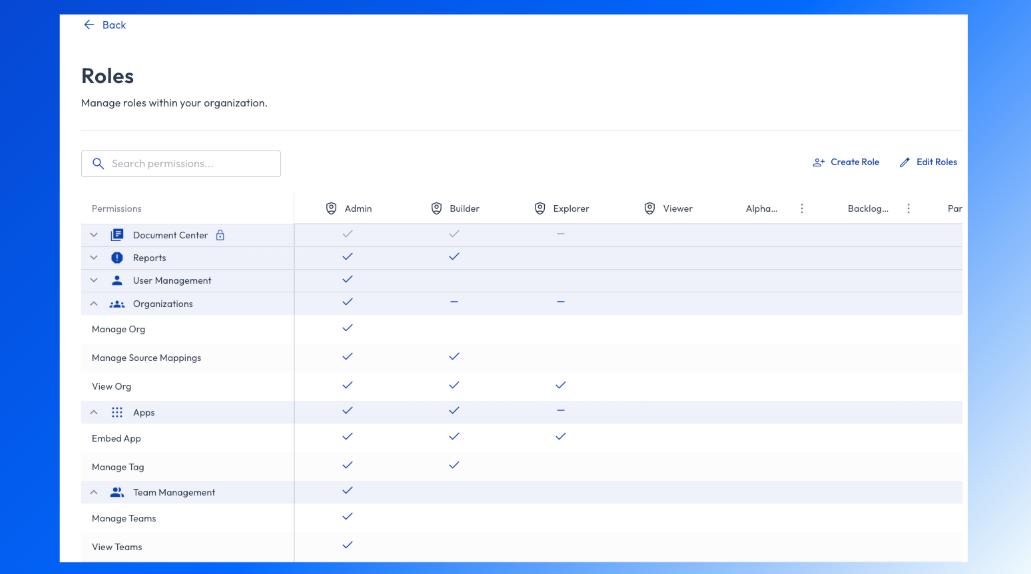The height and width of the screenshot is (574, 1031).
Task: Open Edit Roles
Action: (x=928, y=162)
